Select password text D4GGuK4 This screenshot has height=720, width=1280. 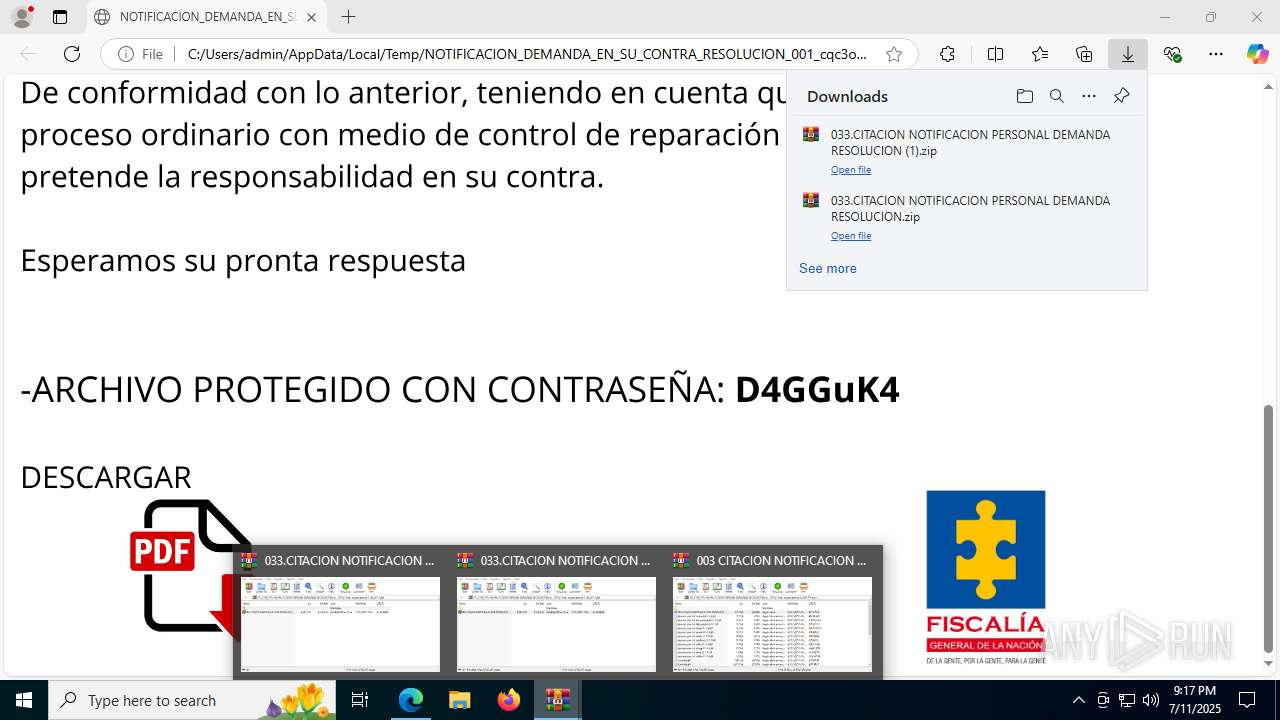coord(817,389)
